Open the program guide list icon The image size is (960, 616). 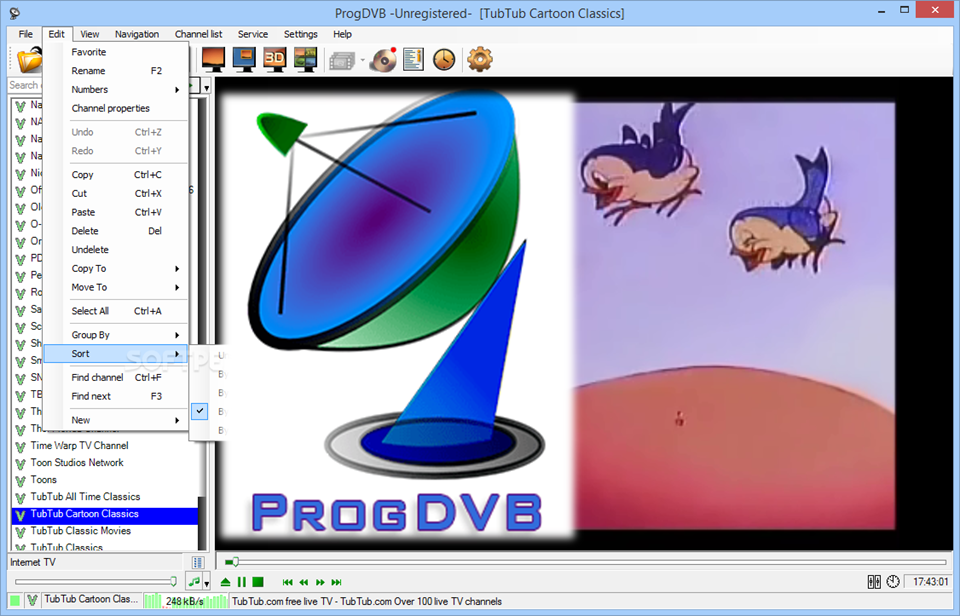pos(413,59)
